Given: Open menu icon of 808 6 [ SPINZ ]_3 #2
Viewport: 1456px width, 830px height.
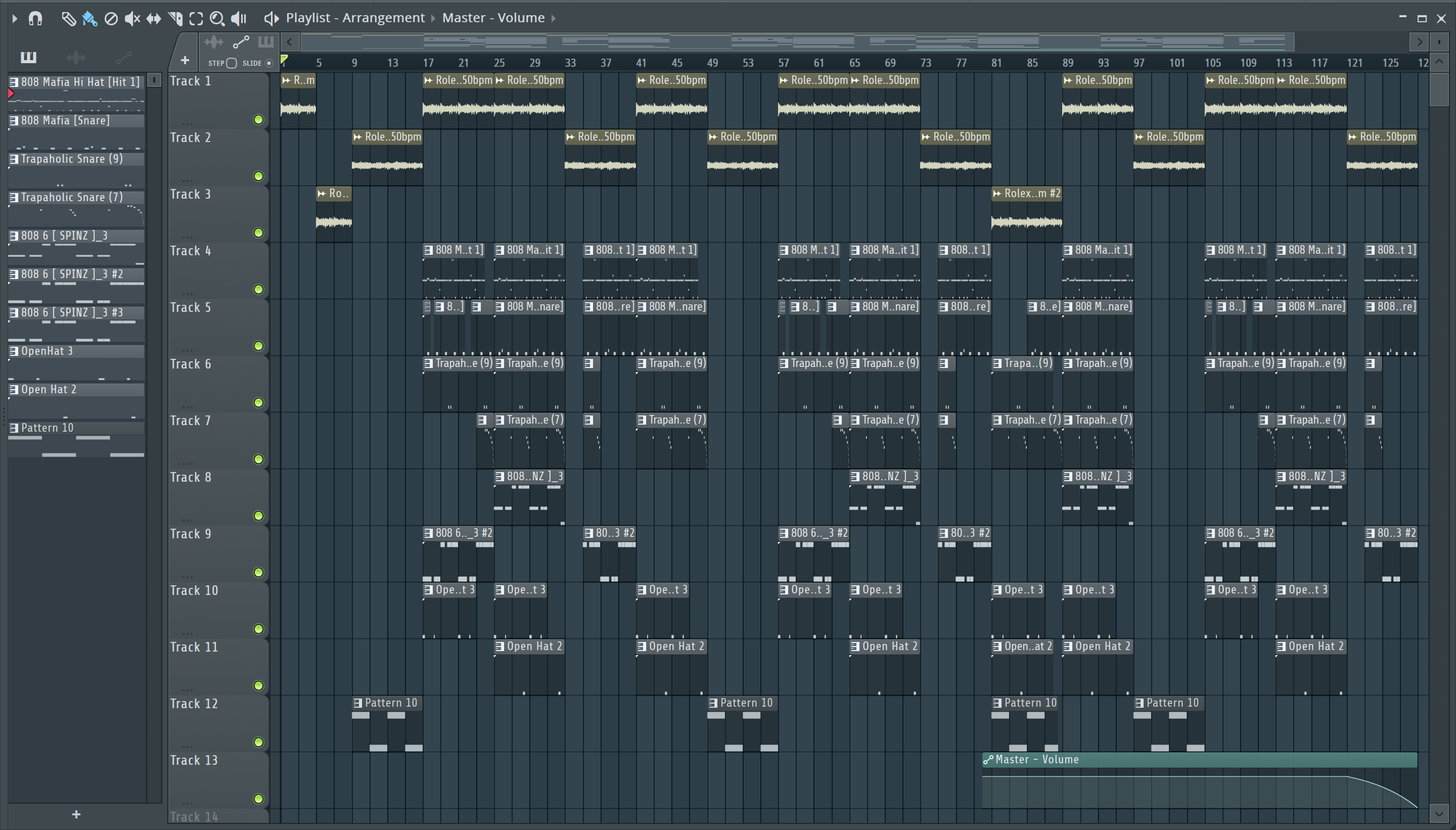Looking at the screenshot, I should (14, 274).
